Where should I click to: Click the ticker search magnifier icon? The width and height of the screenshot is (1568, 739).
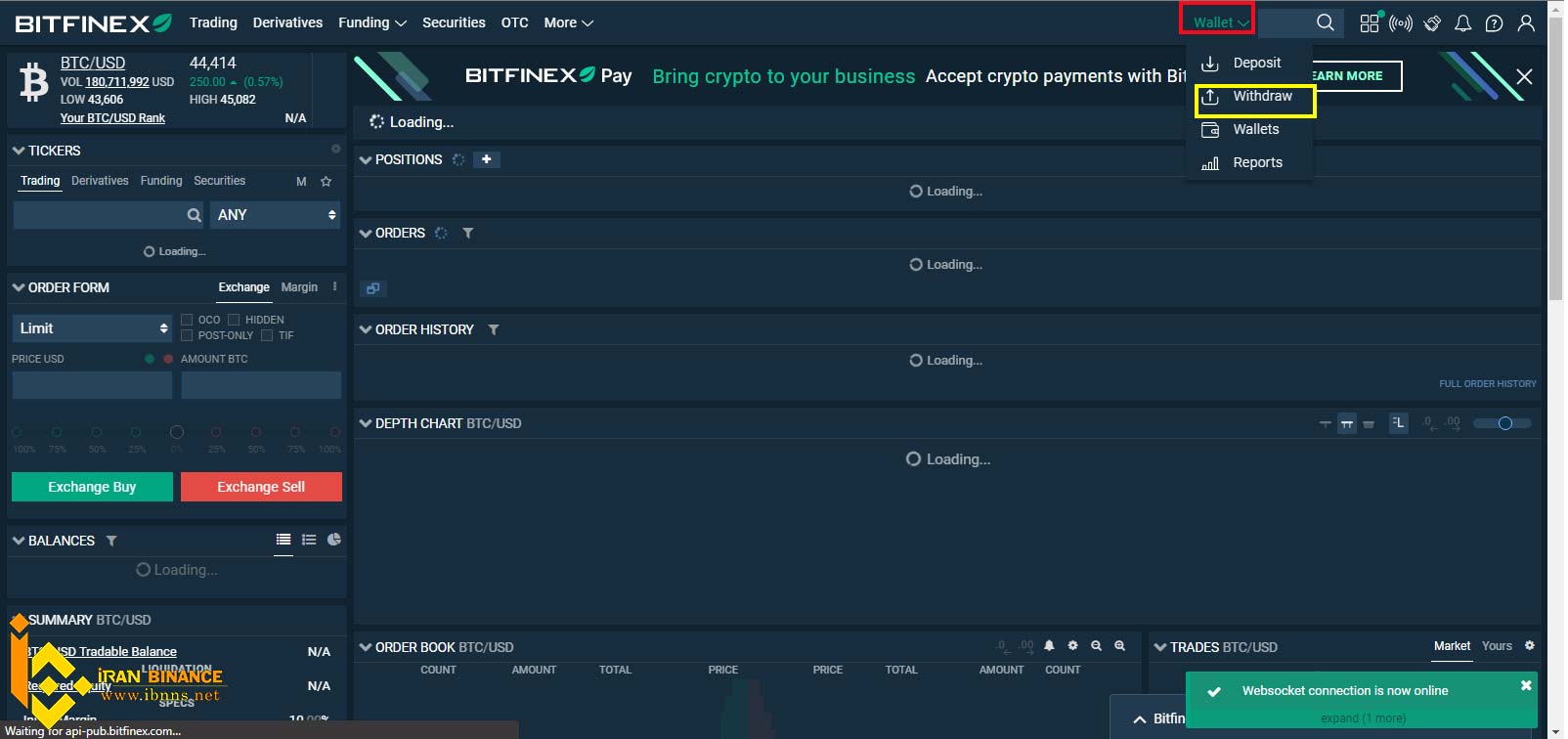[195, 215]
